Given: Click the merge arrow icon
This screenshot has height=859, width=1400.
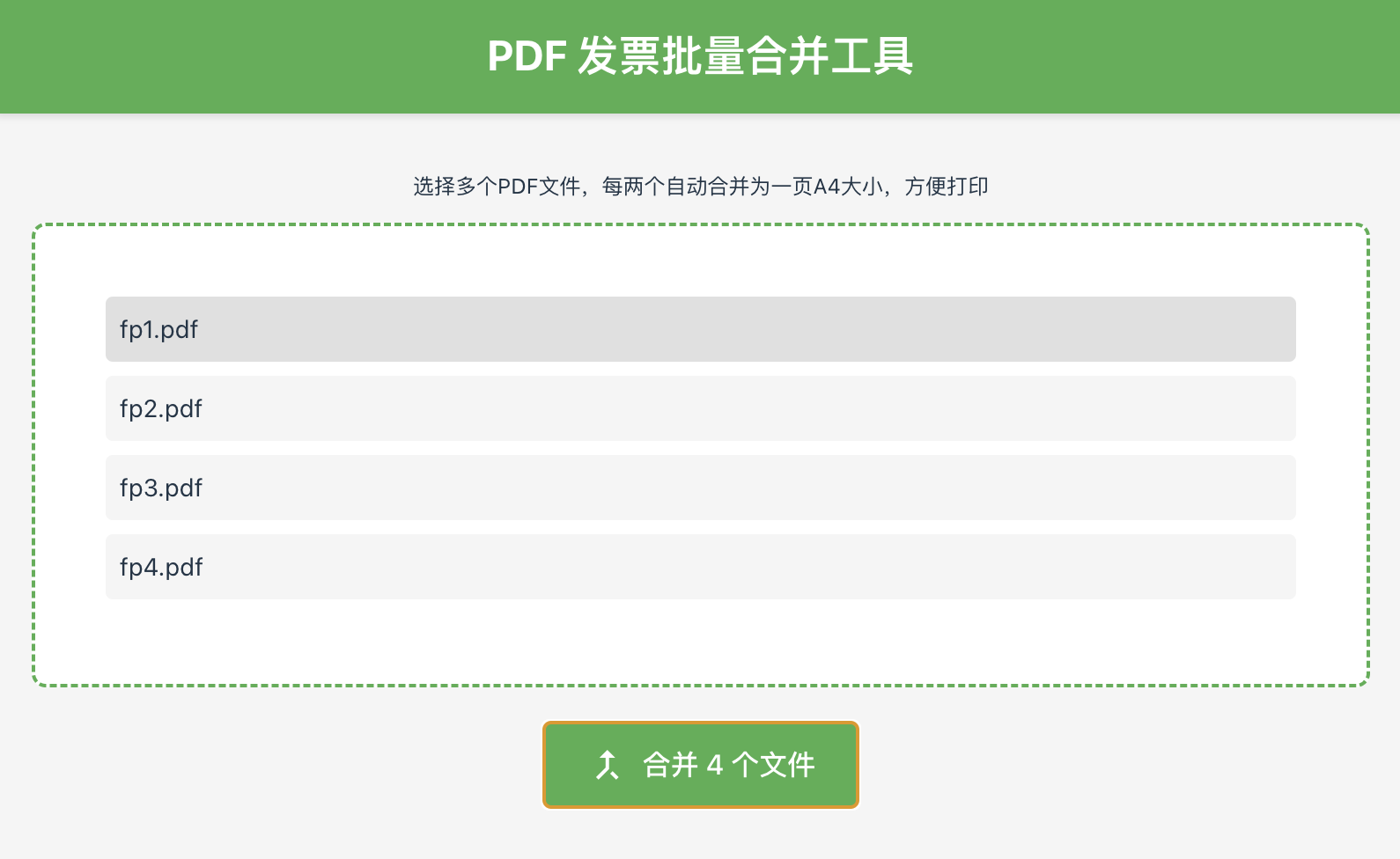Looking at the screenshot, I should [607, 765].
